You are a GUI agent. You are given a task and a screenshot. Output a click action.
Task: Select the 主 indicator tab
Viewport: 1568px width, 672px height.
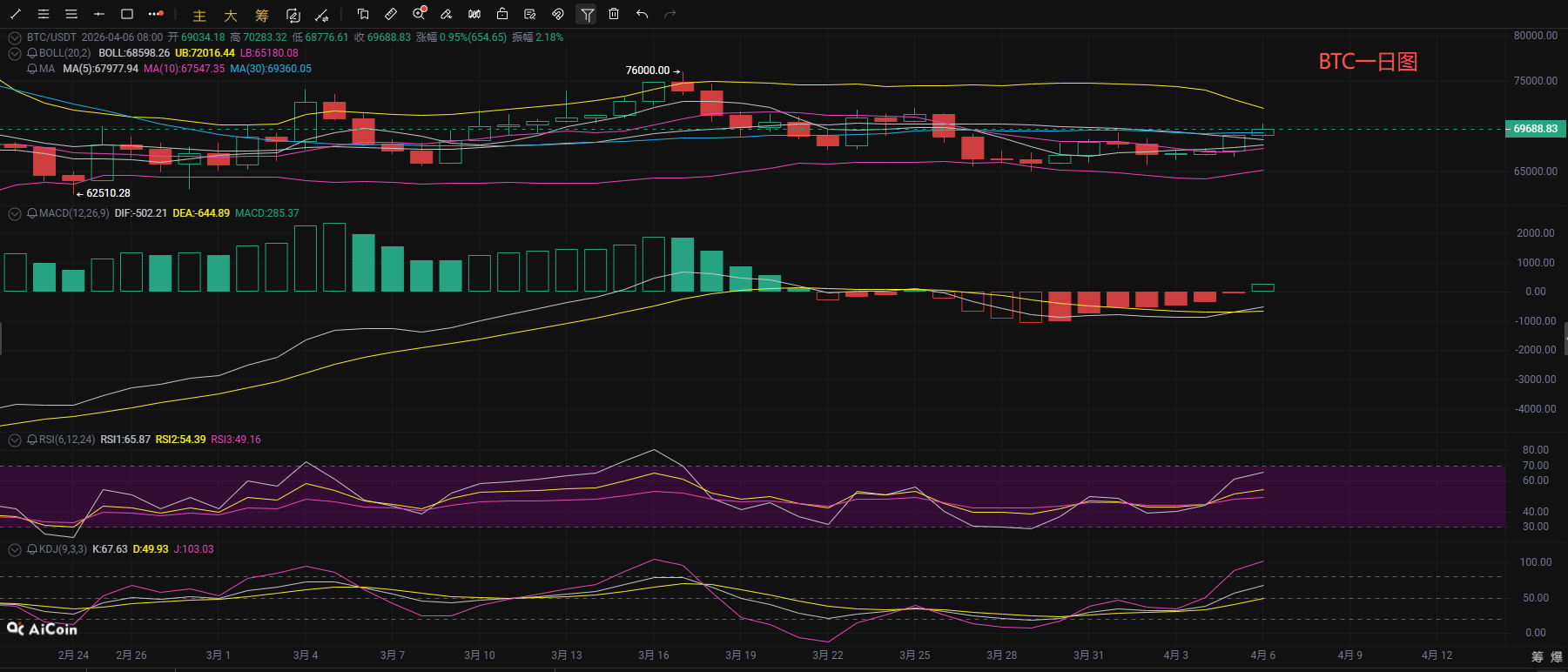point(199,16)
